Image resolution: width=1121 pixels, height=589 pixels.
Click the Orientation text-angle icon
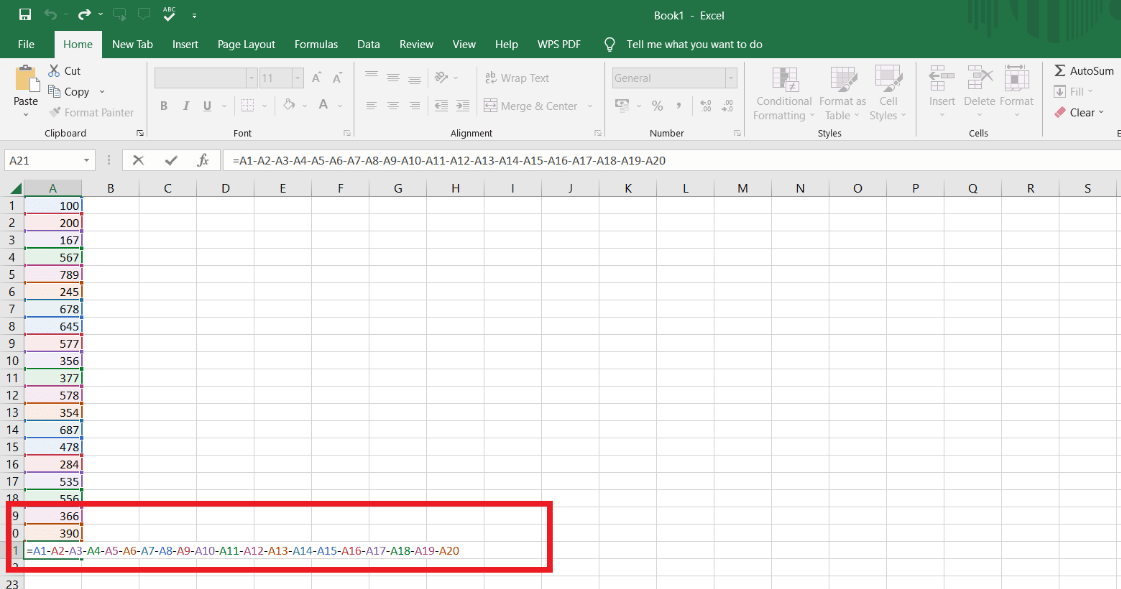tap(441, 77)
